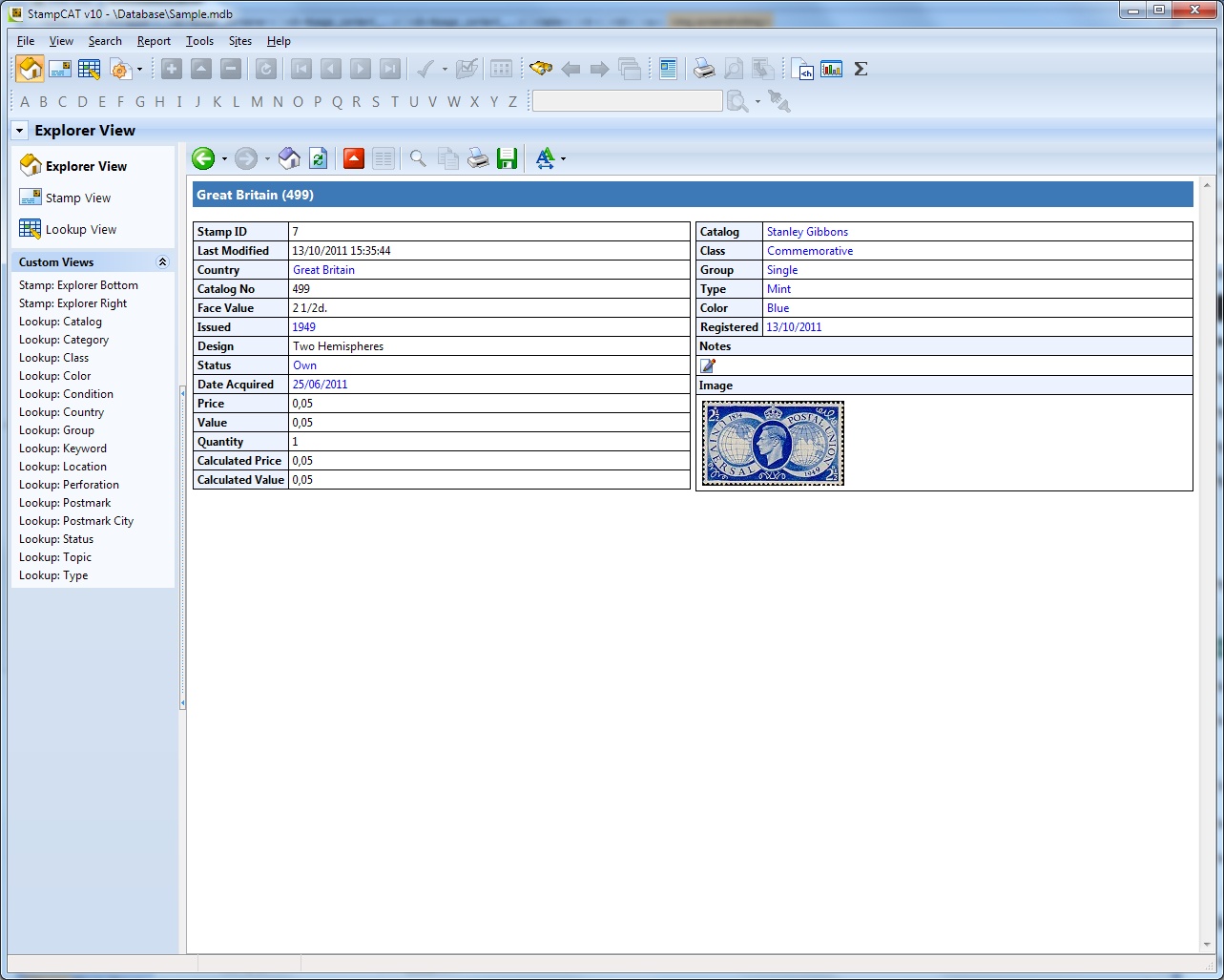The width and height of the screenshot is (1224, 980).
Task: Toggle the Explorer View toolbar button
Action: pyautogui.click(x=31, y=69)
